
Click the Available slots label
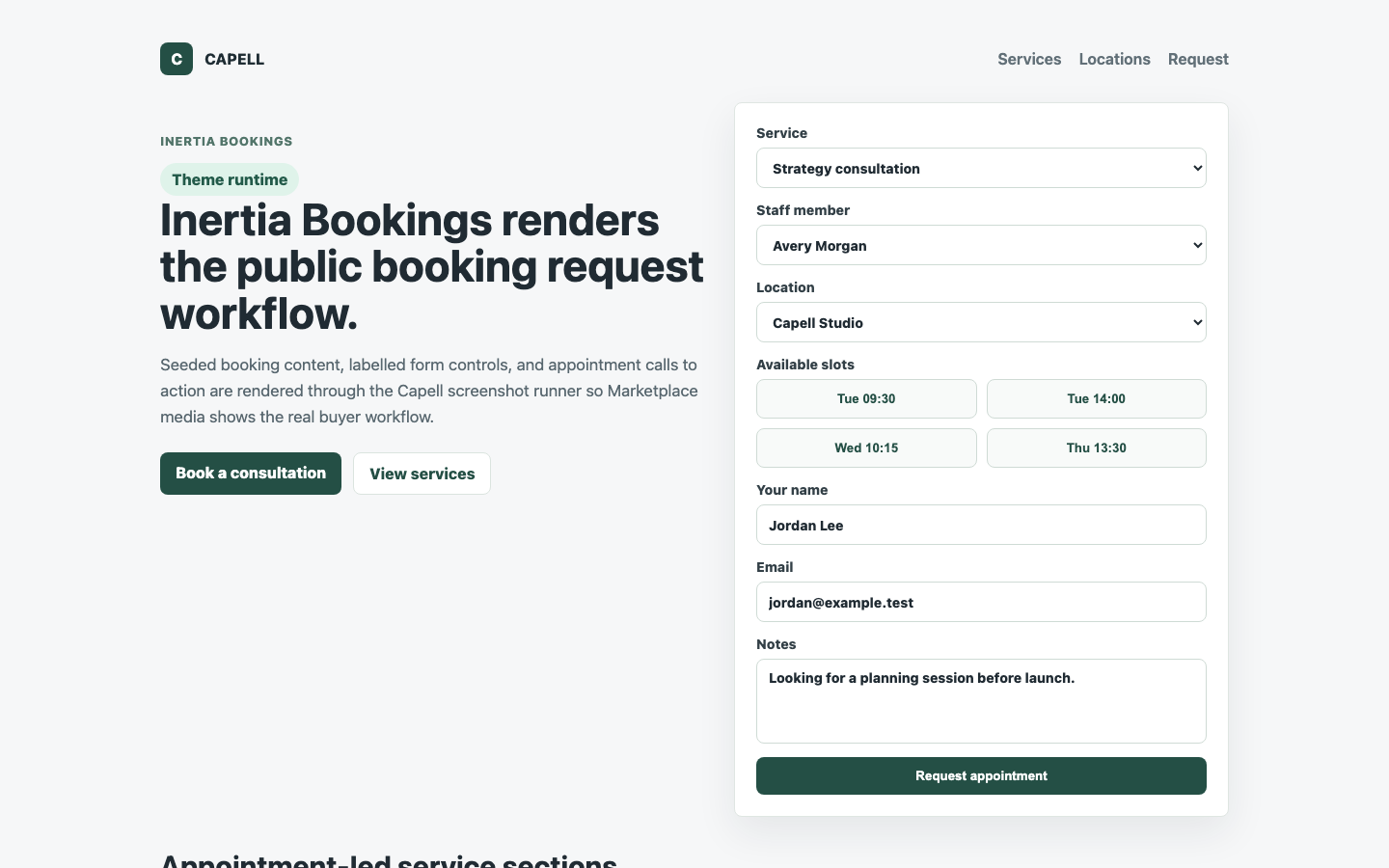805,365
